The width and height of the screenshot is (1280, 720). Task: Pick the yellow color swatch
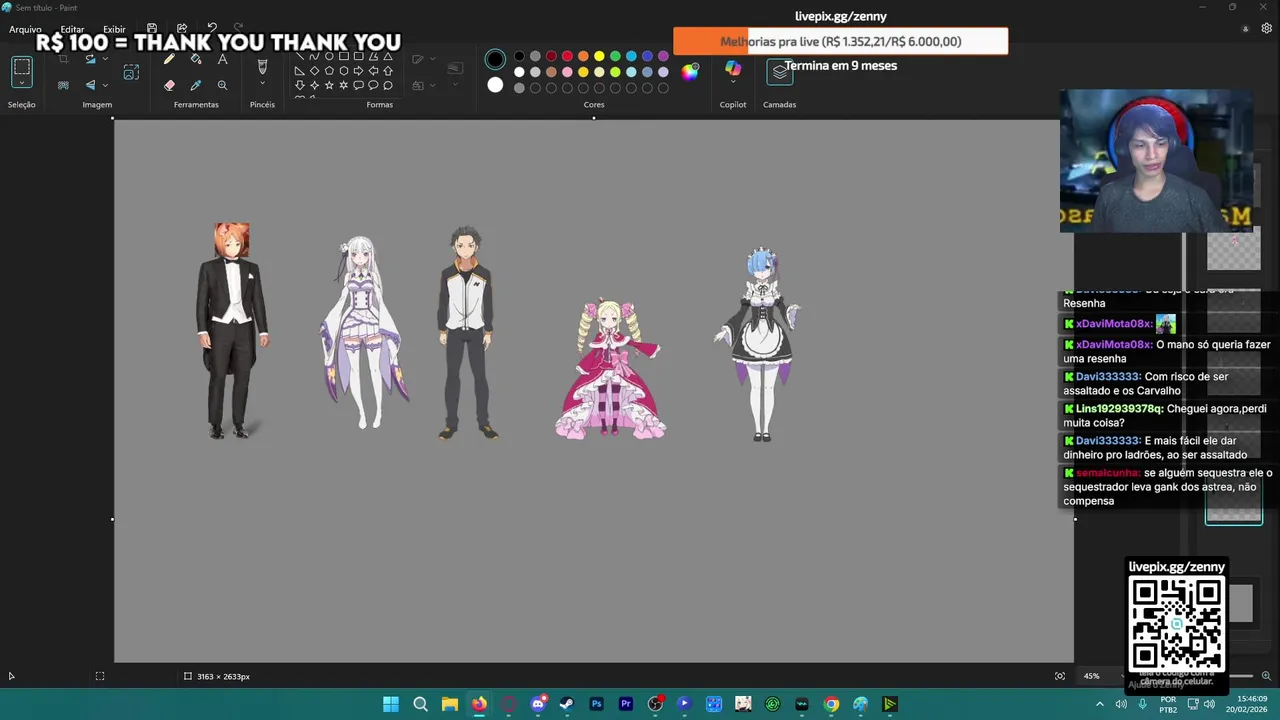599,56
